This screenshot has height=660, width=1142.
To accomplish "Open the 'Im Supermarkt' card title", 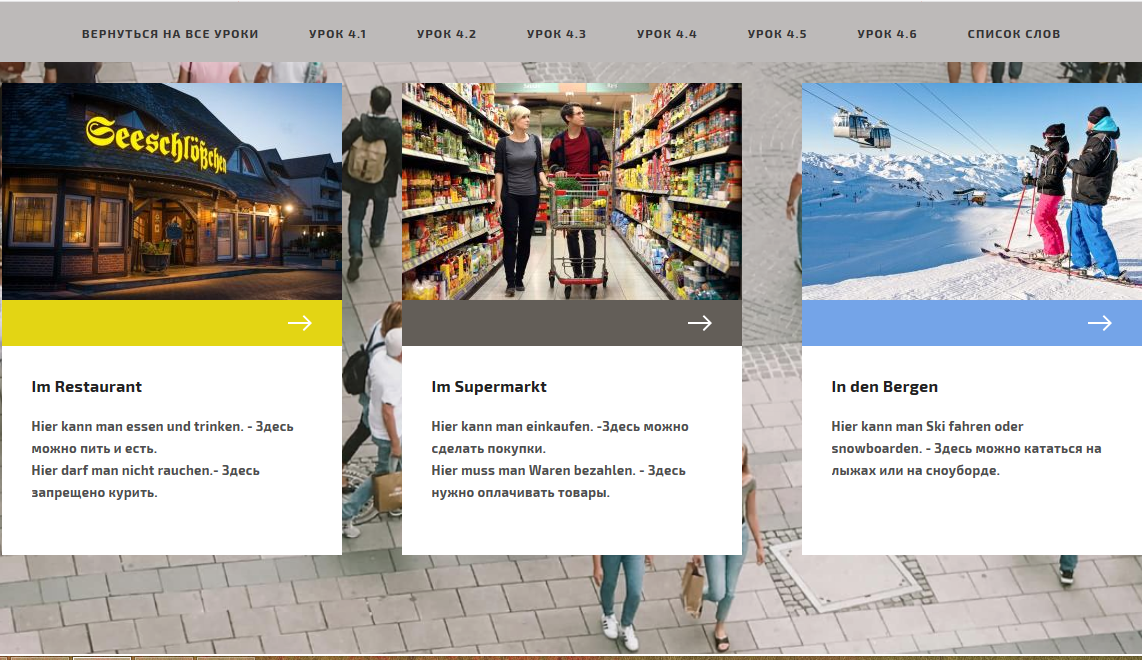I will tap(489, 387).
